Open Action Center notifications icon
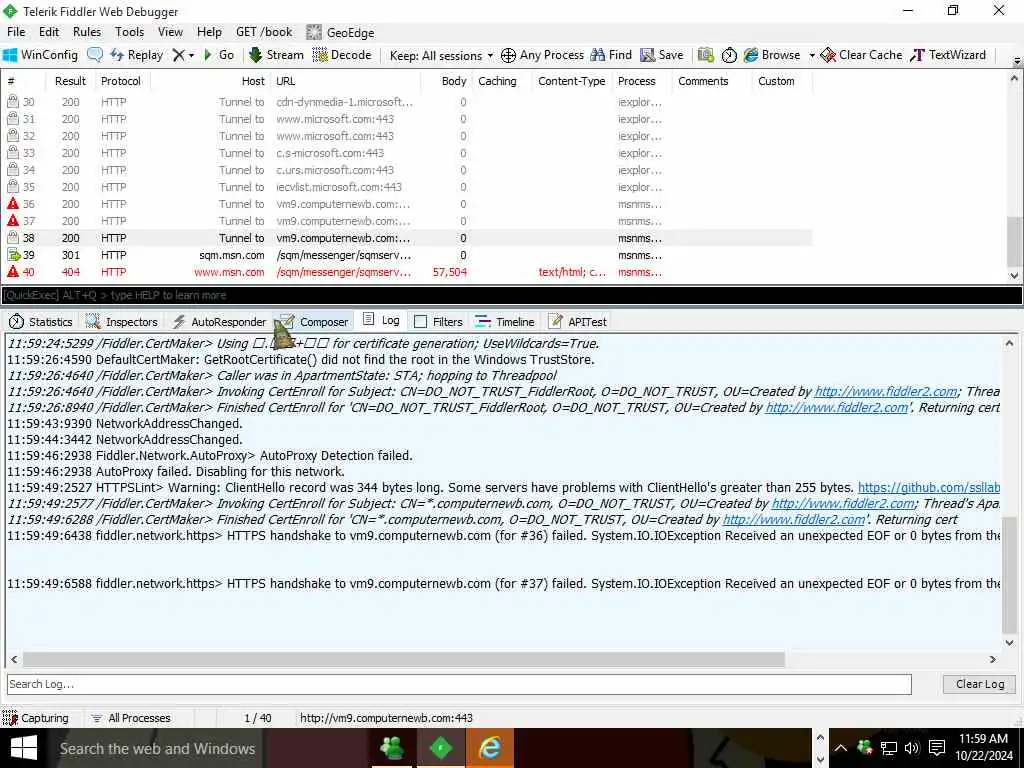Screen dimensions: 1024x768 937,748
